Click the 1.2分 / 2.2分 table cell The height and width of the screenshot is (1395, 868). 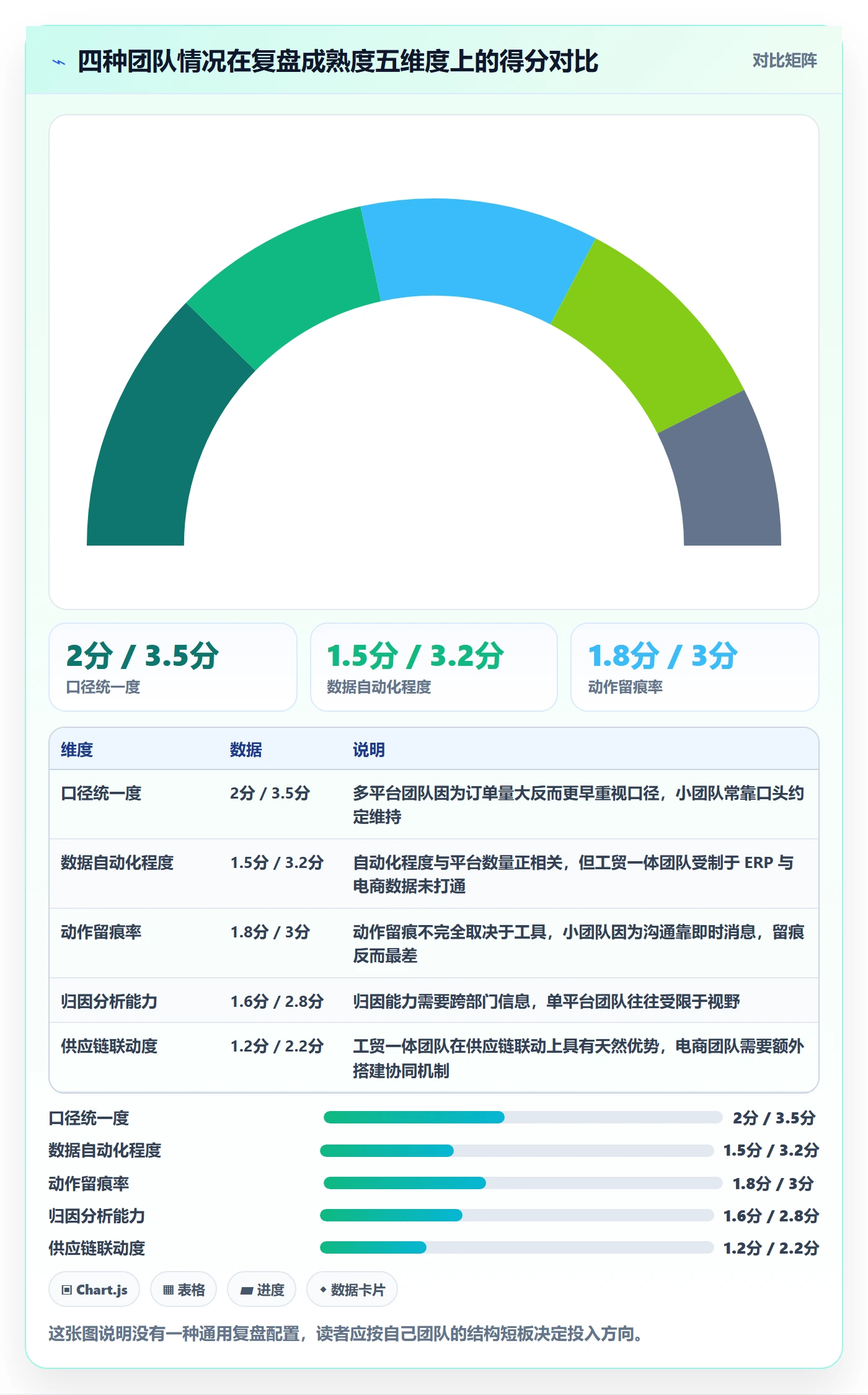point(277,1046)
